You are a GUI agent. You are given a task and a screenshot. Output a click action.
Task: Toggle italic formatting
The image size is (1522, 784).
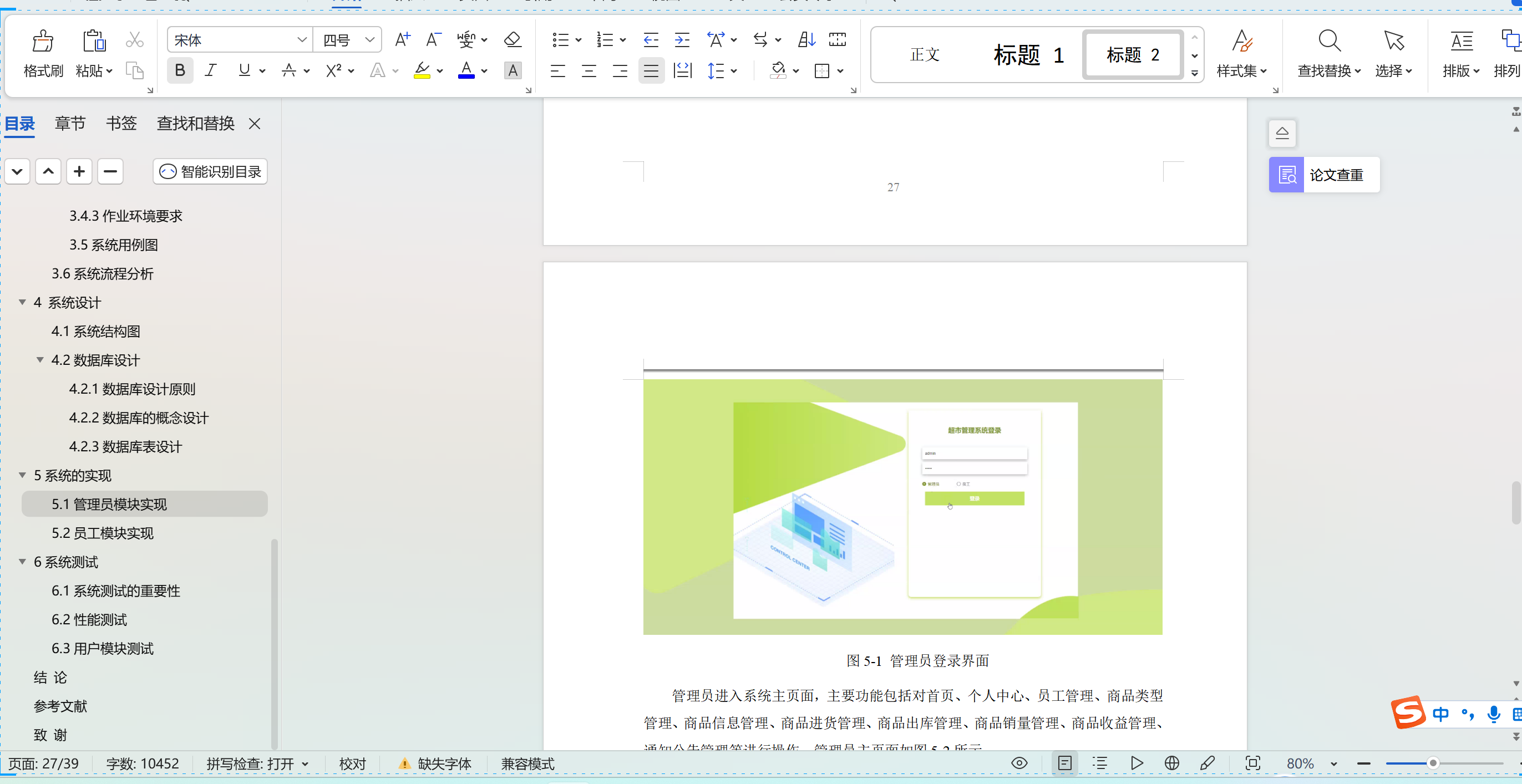coord(211,72)
